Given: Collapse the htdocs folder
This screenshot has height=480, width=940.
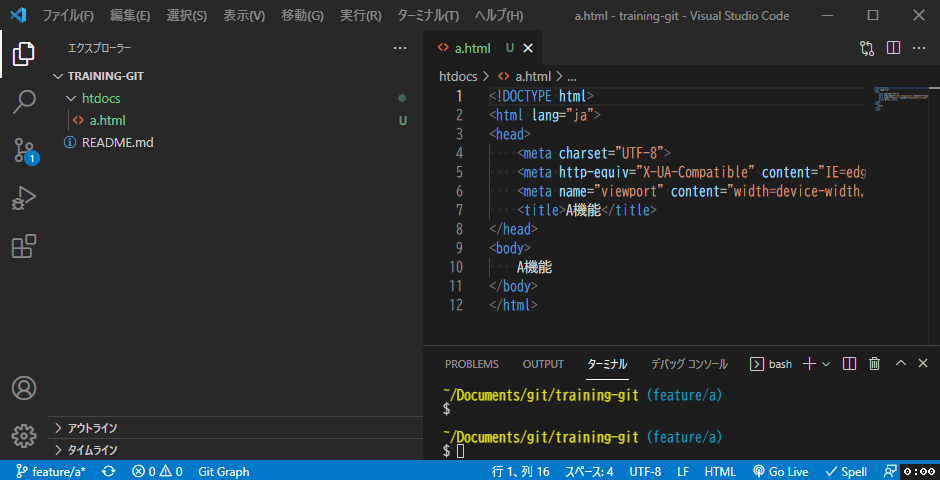Looking at the screenshot, I should tap(71, 98).
